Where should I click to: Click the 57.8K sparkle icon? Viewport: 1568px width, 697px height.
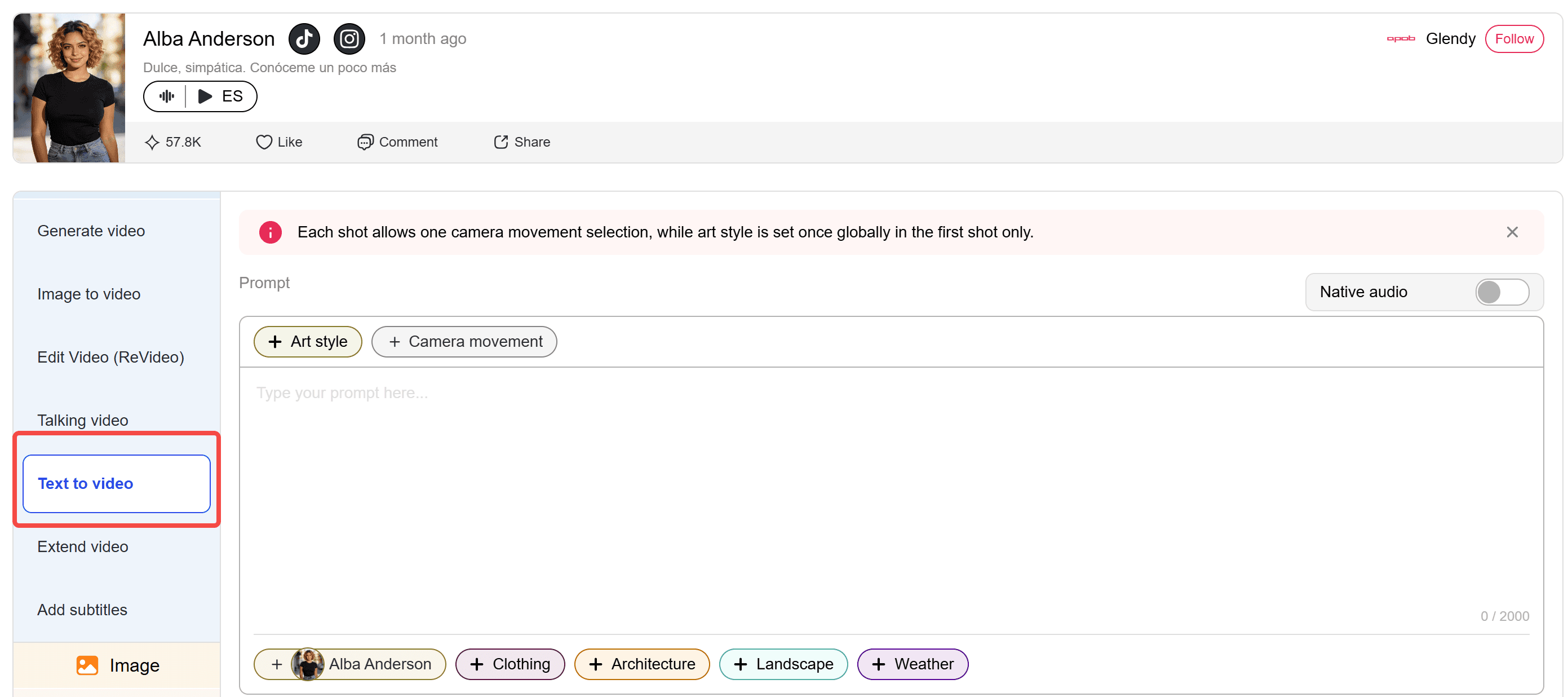click(x=152, y=142)
